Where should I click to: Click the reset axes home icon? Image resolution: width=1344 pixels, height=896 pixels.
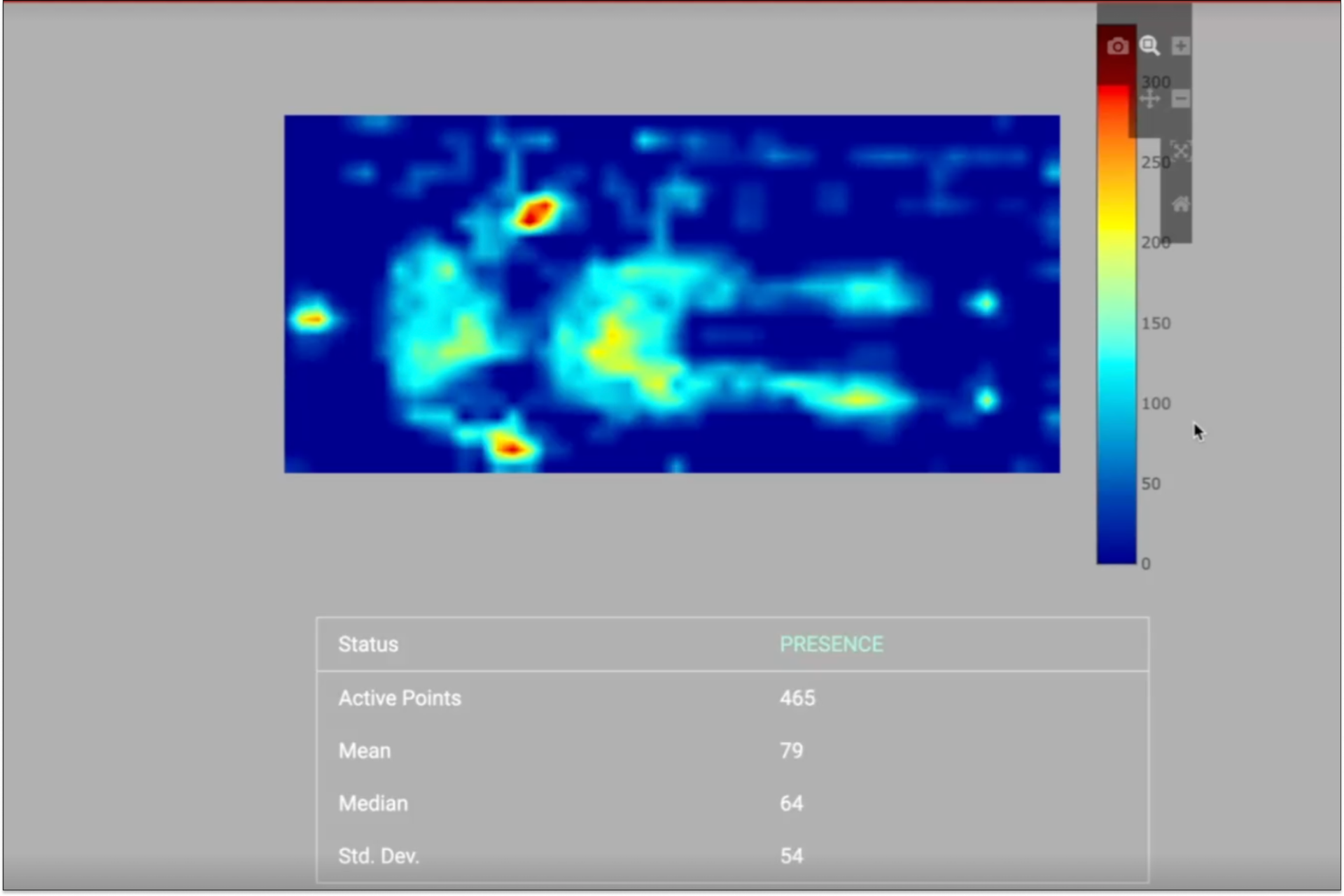point(1181,204)
